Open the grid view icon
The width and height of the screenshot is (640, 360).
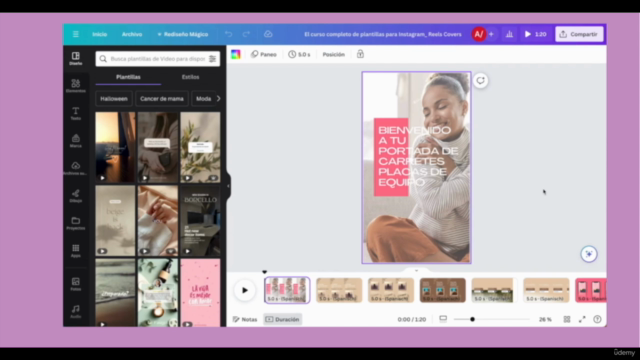point(567,319)
